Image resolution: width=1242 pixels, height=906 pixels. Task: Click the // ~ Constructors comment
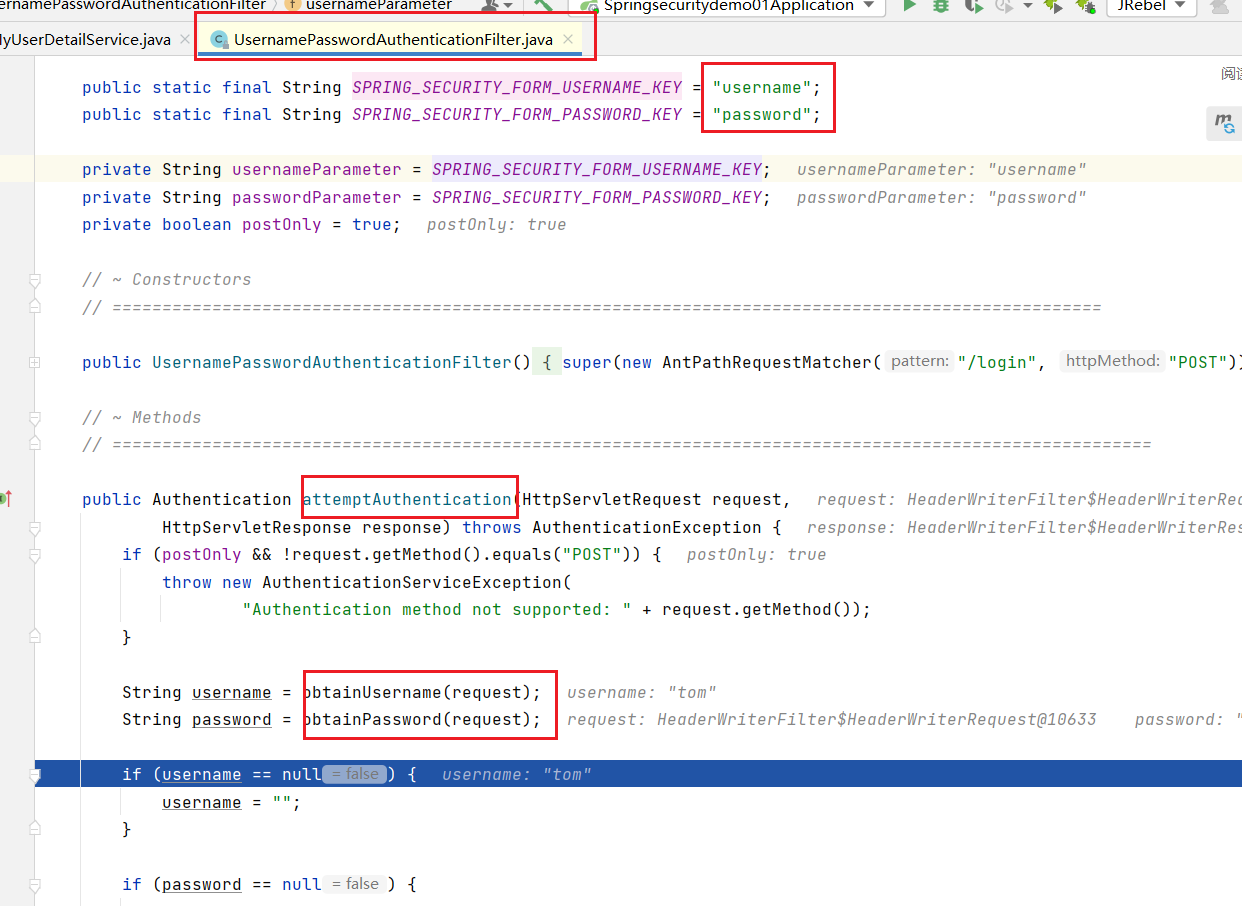167,279
